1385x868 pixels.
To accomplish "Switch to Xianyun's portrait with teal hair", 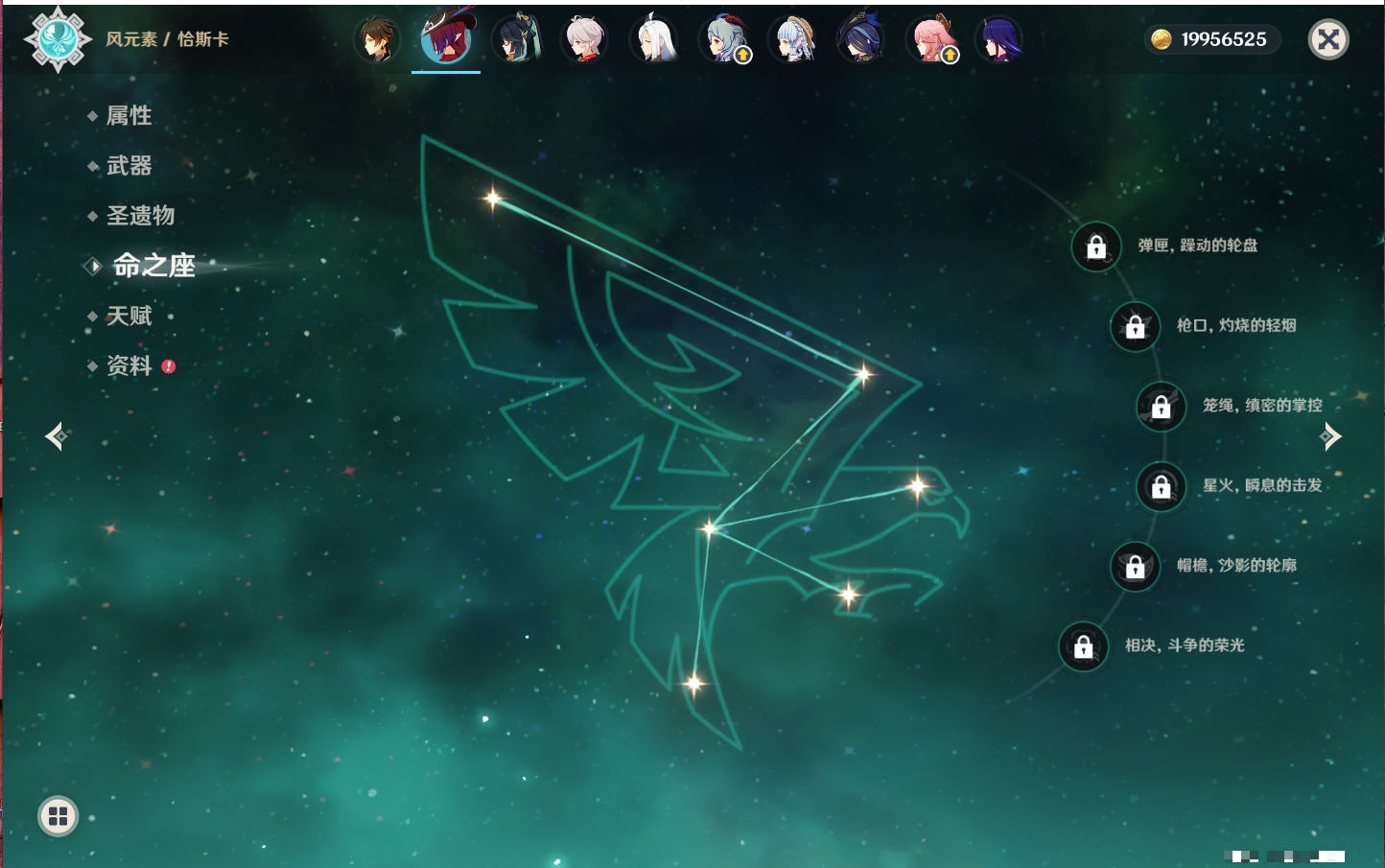I will (515, 39).
